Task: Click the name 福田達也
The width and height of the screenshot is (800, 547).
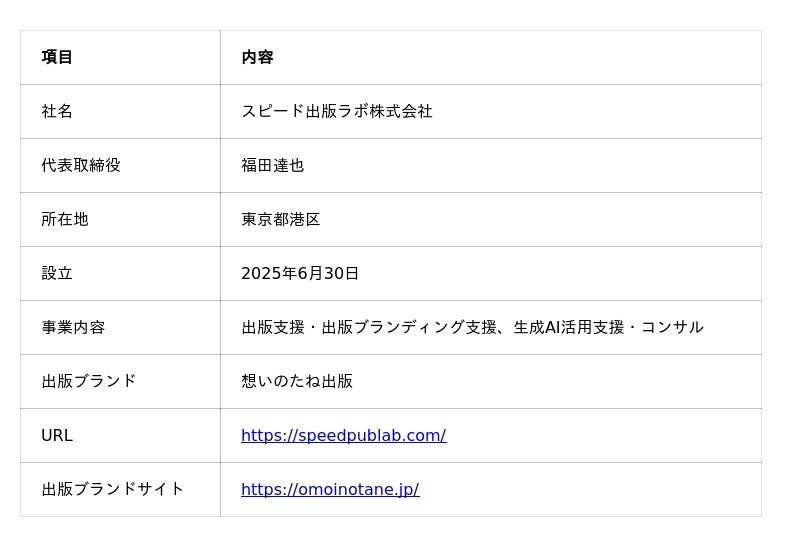Action: pyautogui.click(x=272, y=165)
